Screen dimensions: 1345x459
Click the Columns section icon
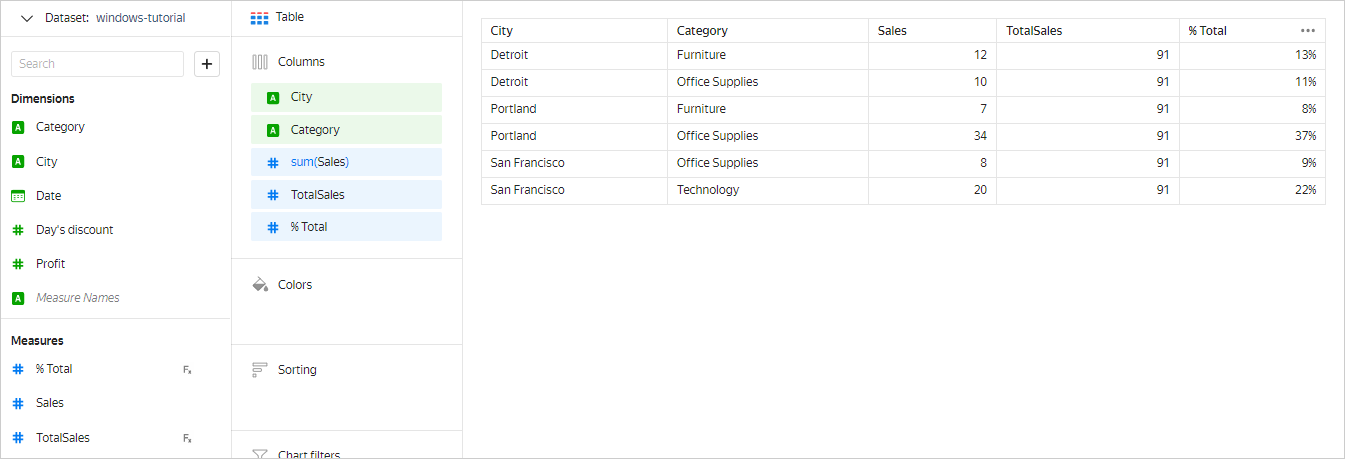point(260,62)
